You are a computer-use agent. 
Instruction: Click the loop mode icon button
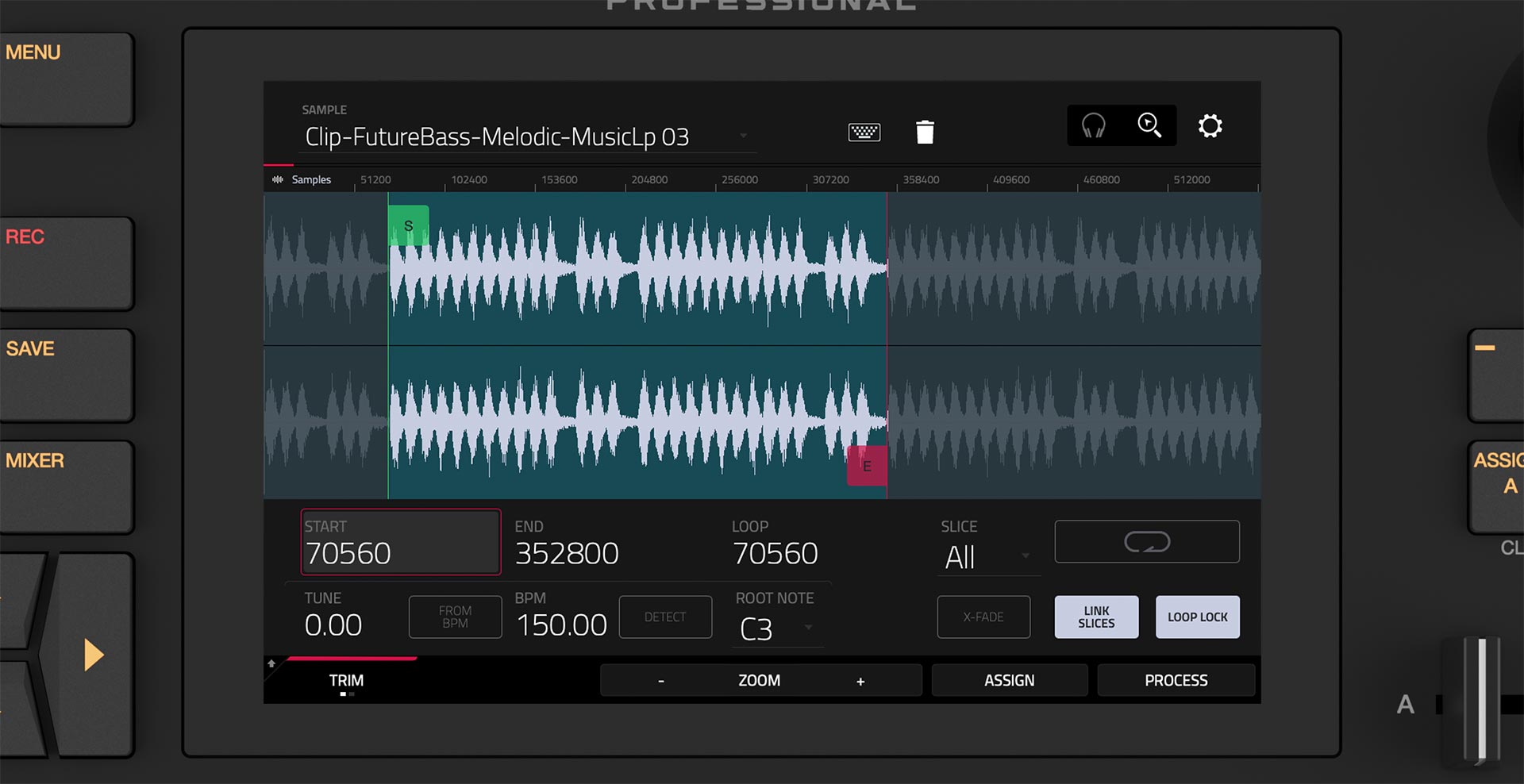tap(1146, 542)
